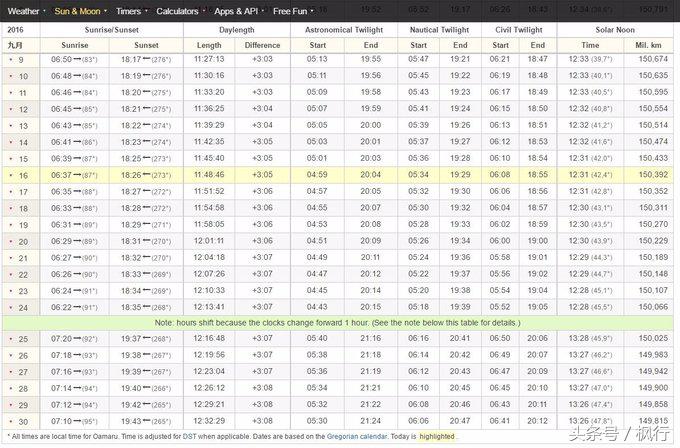The height and width of the screenshot is (448, 680).
Task: Click the sunrise direction arrow for day 9
Action: click(77, 59)
